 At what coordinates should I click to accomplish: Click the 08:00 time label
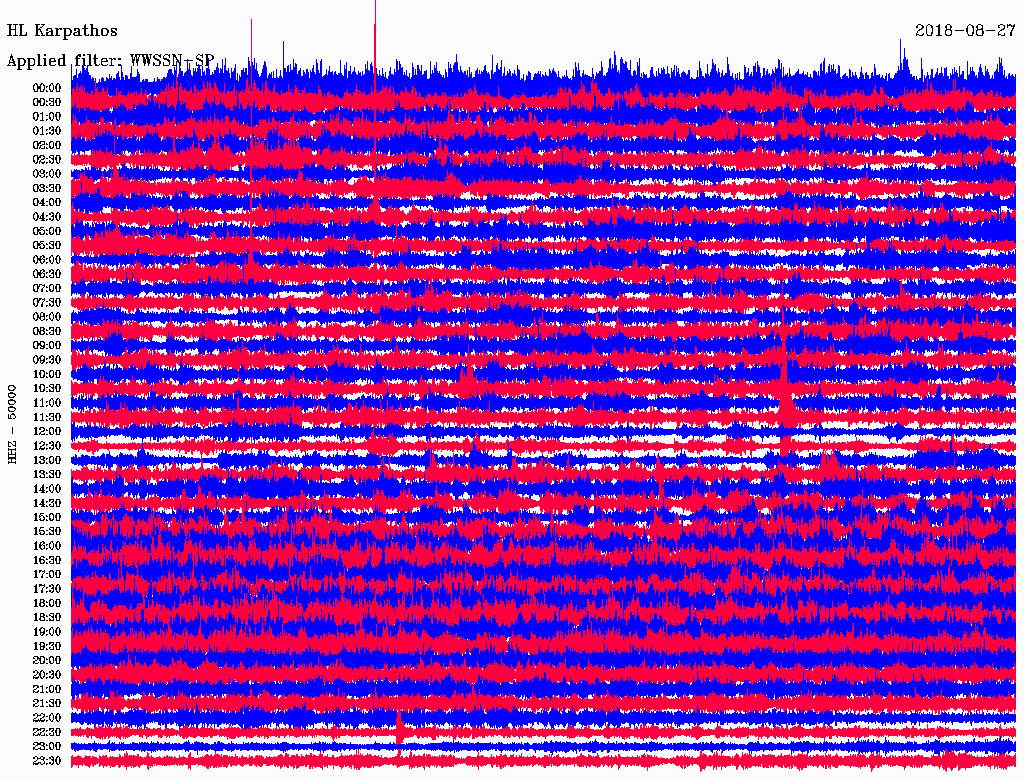pyautogui.click(x=47, y=317)
